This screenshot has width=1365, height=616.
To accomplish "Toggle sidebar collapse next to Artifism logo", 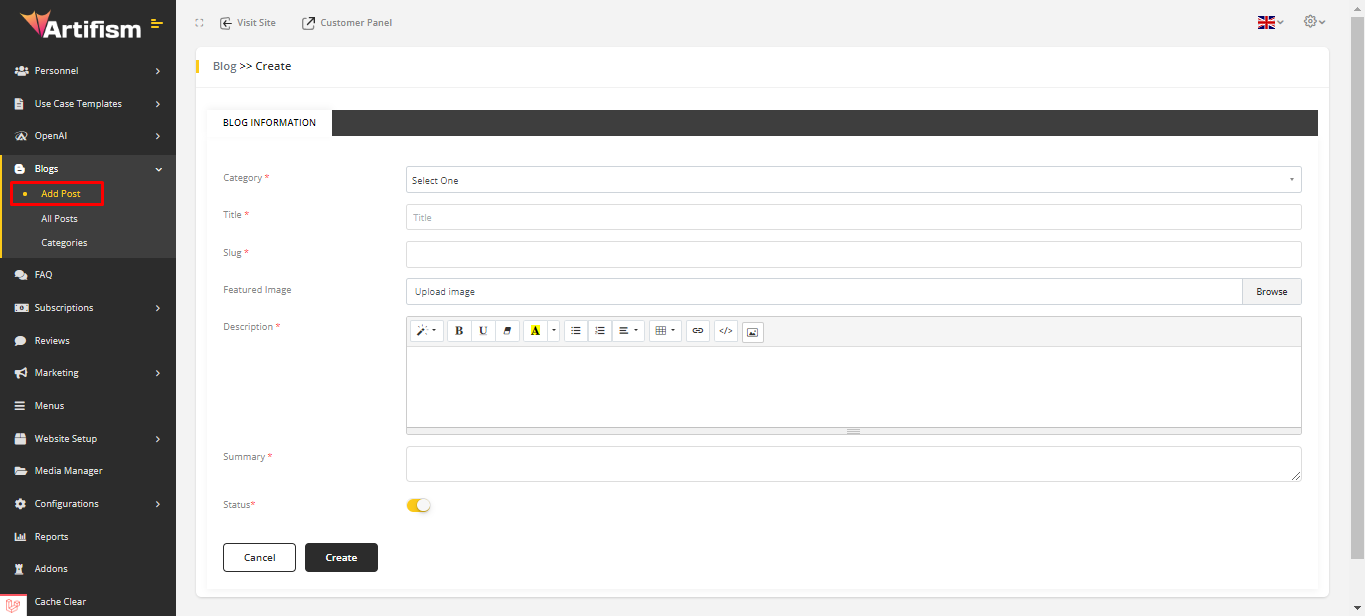I will [x=157, y=23].
